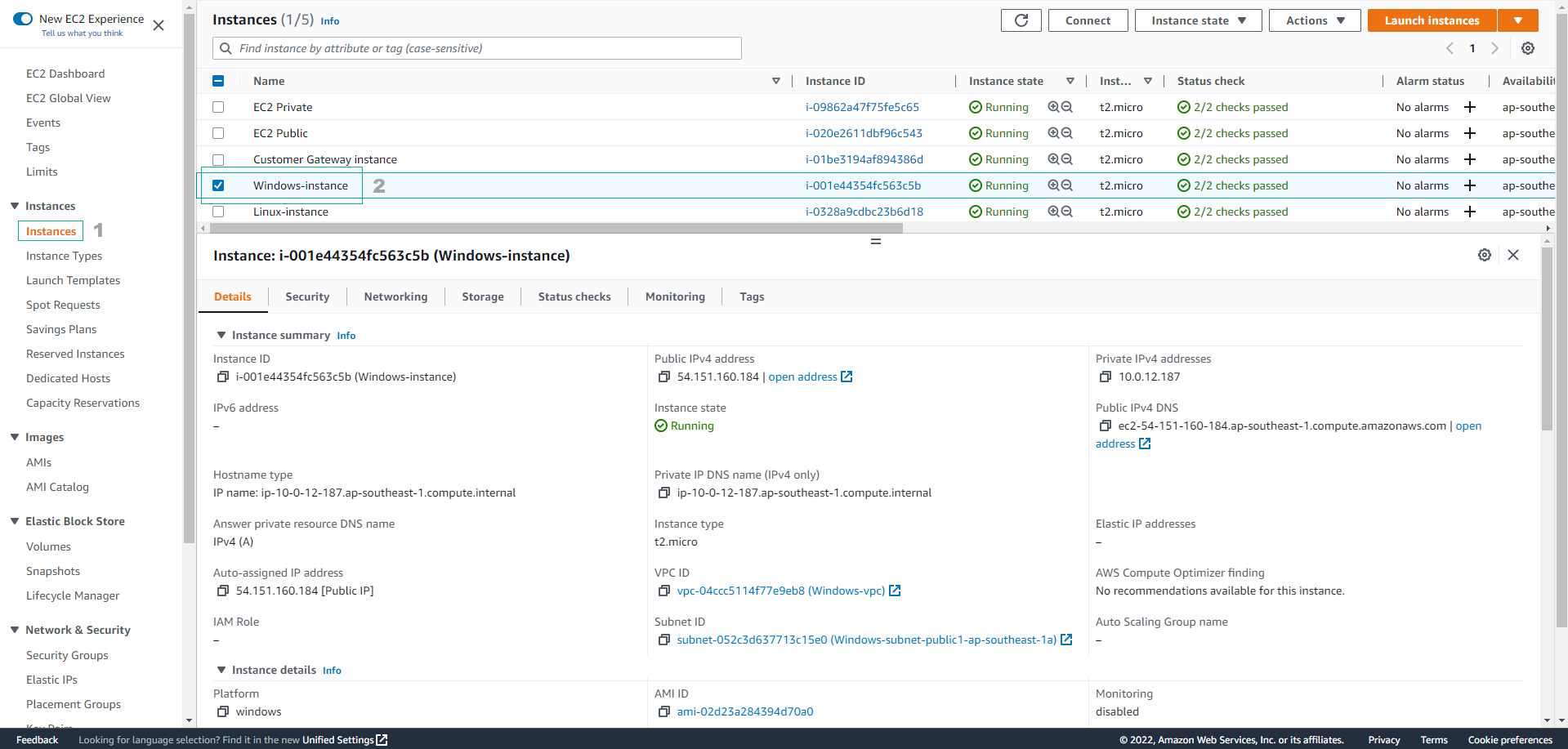The height and width of the screenshot is (749, 1568).
Task: Switch to the Networking tab
Action: click(x=395, y=296)
